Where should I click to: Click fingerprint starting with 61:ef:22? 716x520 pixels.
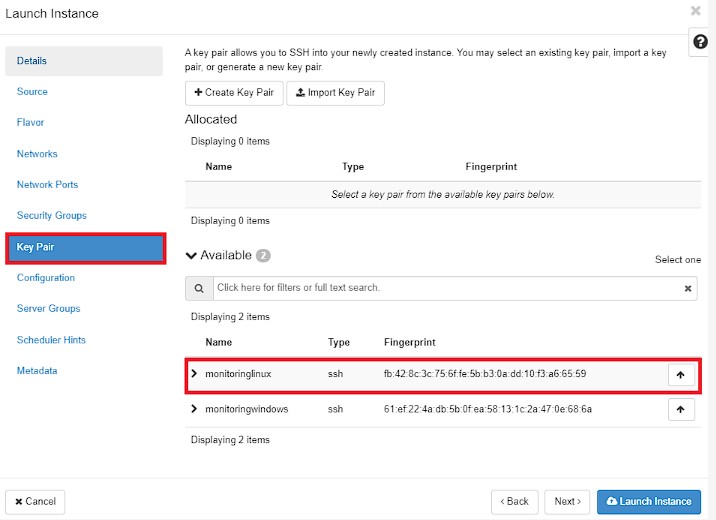(x=488, y=409)
